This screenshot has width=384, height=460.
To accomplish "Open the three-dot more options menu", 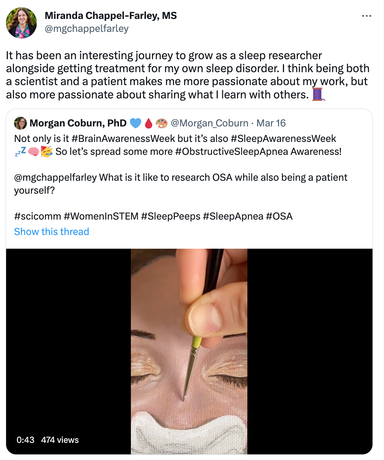I will tap(366, 16).
